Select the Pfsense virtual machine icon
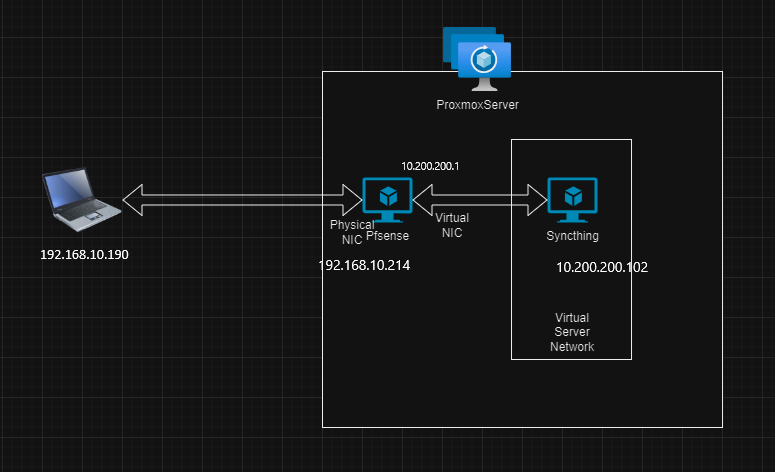Viewport: 775px width, 472px height. pyautogui.click(x=388, y=200)
